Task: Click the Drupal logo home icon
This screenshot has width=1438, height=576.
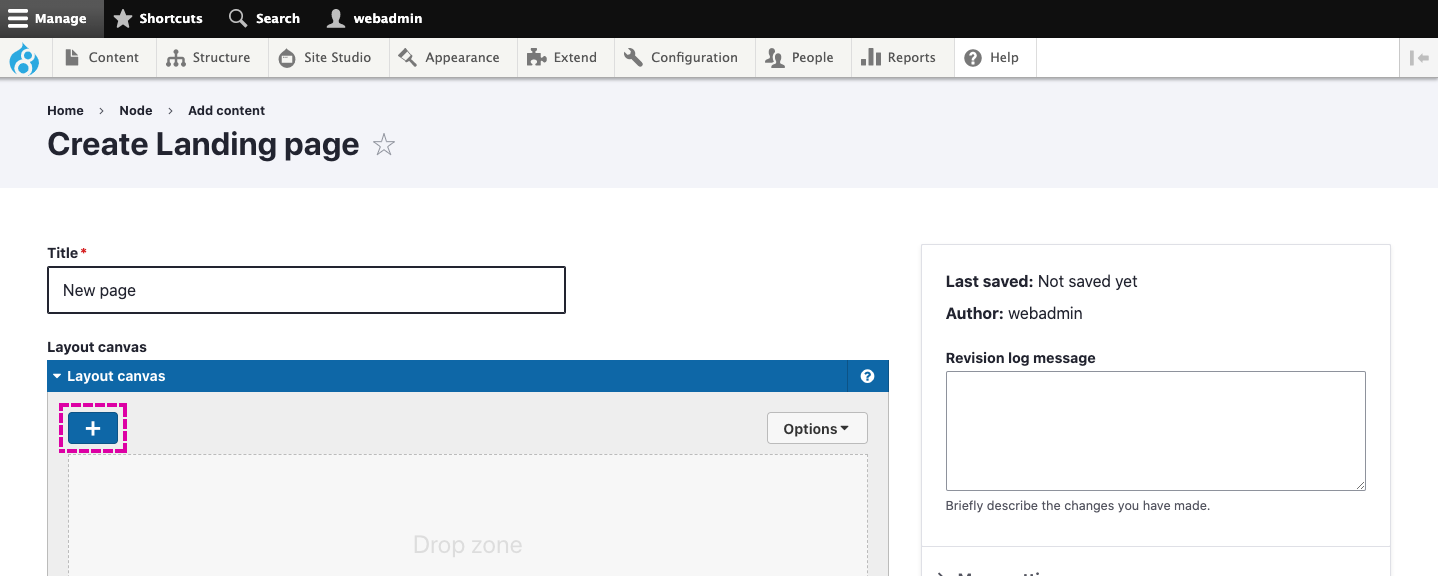Action: pos(24,58)
